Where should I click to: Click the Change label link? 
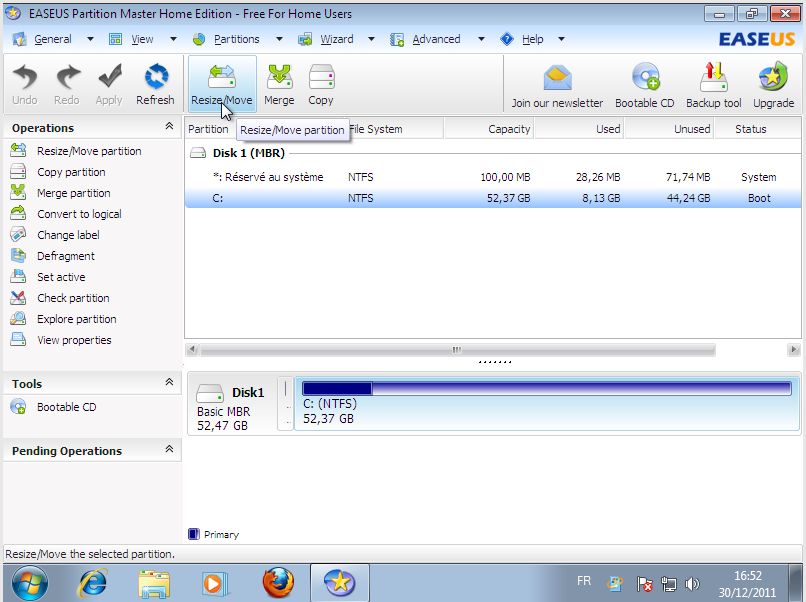(x=68, y=235)
